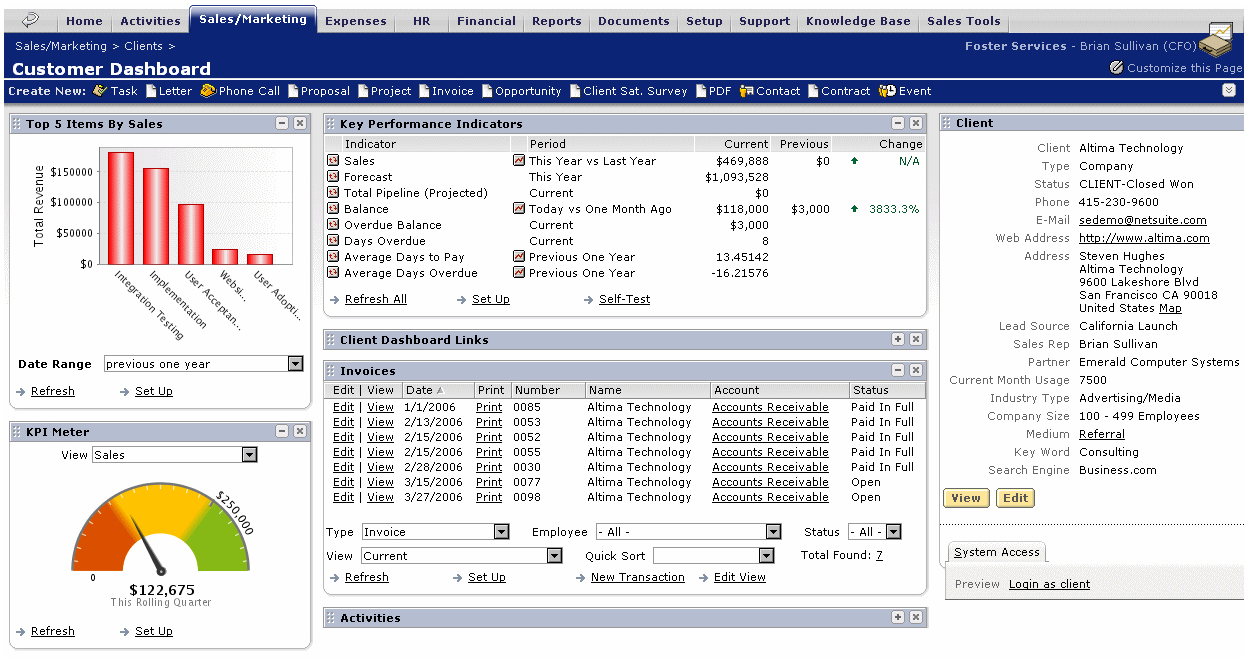This screenshot has width=1246, height=661.
Task: Click the Edit button in Client panel
Action: pos(1015,498)
